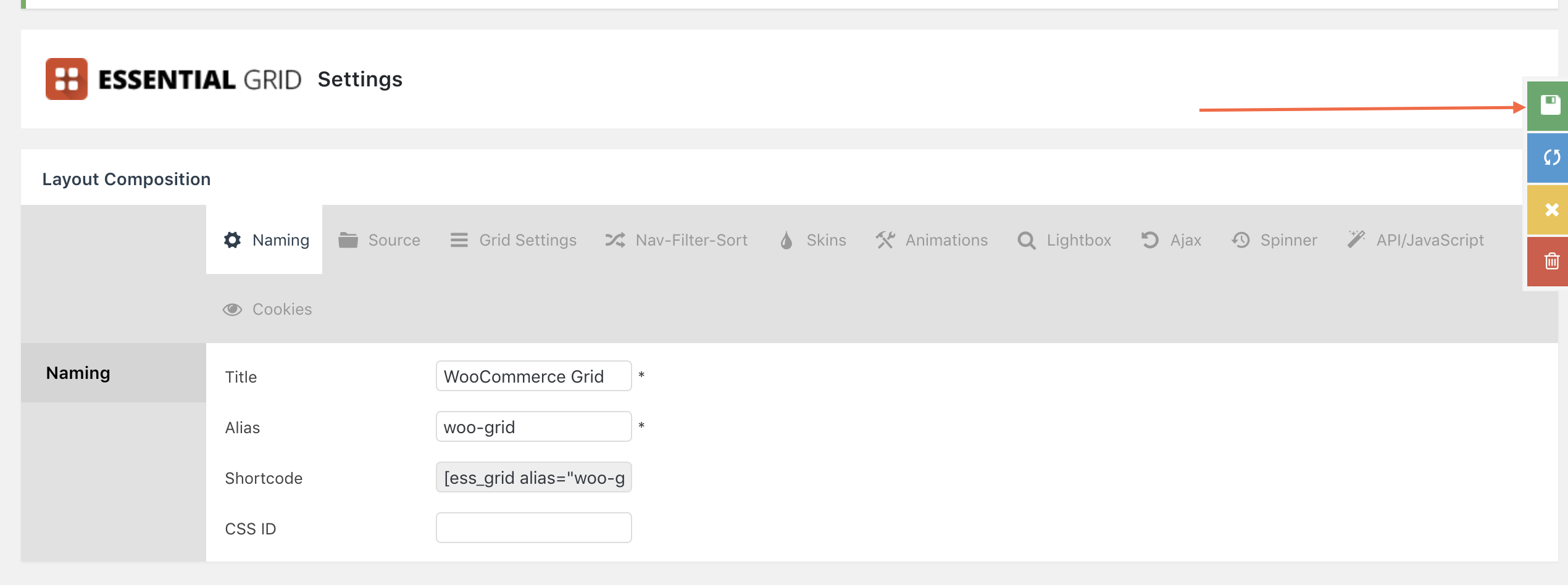Click the yellow close X icon
Viewport: 1568px width, 585px height.
point(1549,210)
